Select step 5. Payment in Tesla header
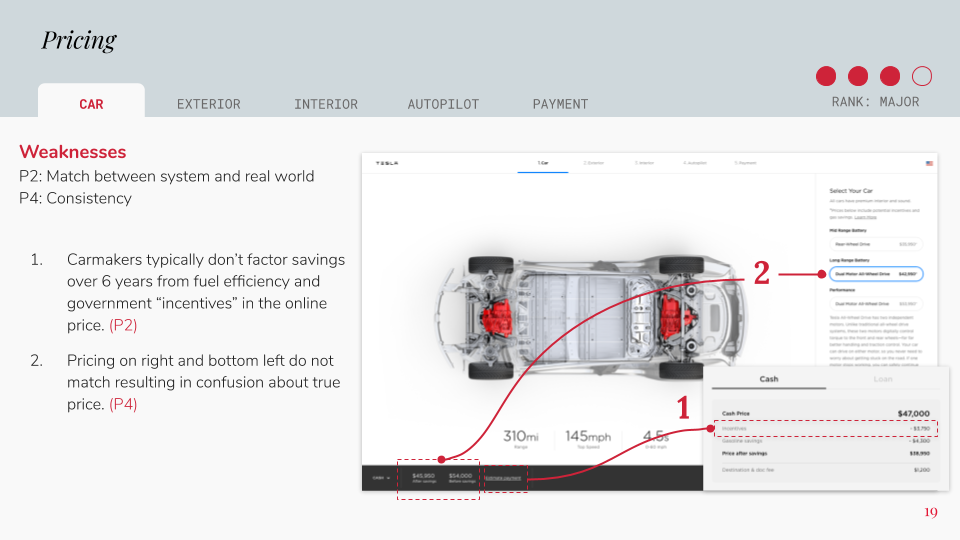This screenshot has width=960, height=540. [746, 163]
